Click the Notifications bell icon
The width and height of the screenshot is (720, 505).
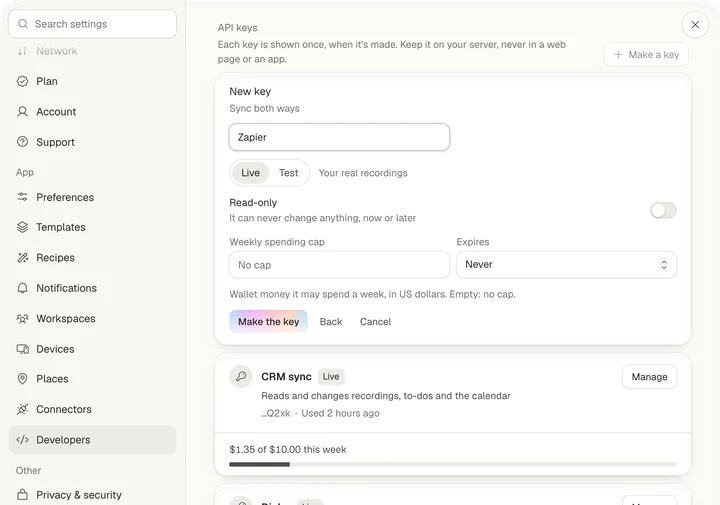tap(22, 288)
